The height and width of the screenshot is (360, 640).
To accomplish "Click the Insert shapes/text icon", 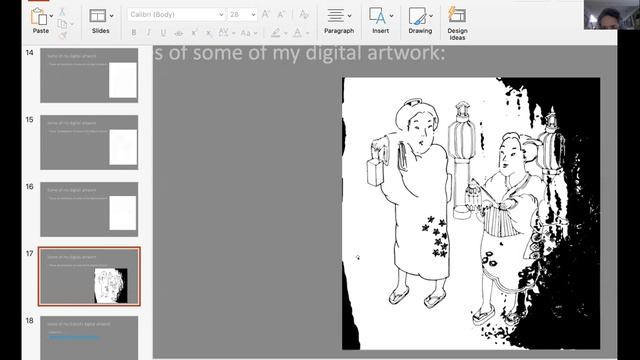I will click(377, 16).
